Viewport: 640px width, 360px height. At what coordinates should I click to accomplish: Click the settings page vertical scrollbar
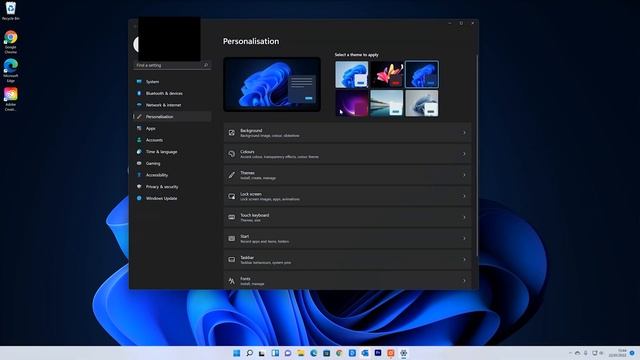476,155
